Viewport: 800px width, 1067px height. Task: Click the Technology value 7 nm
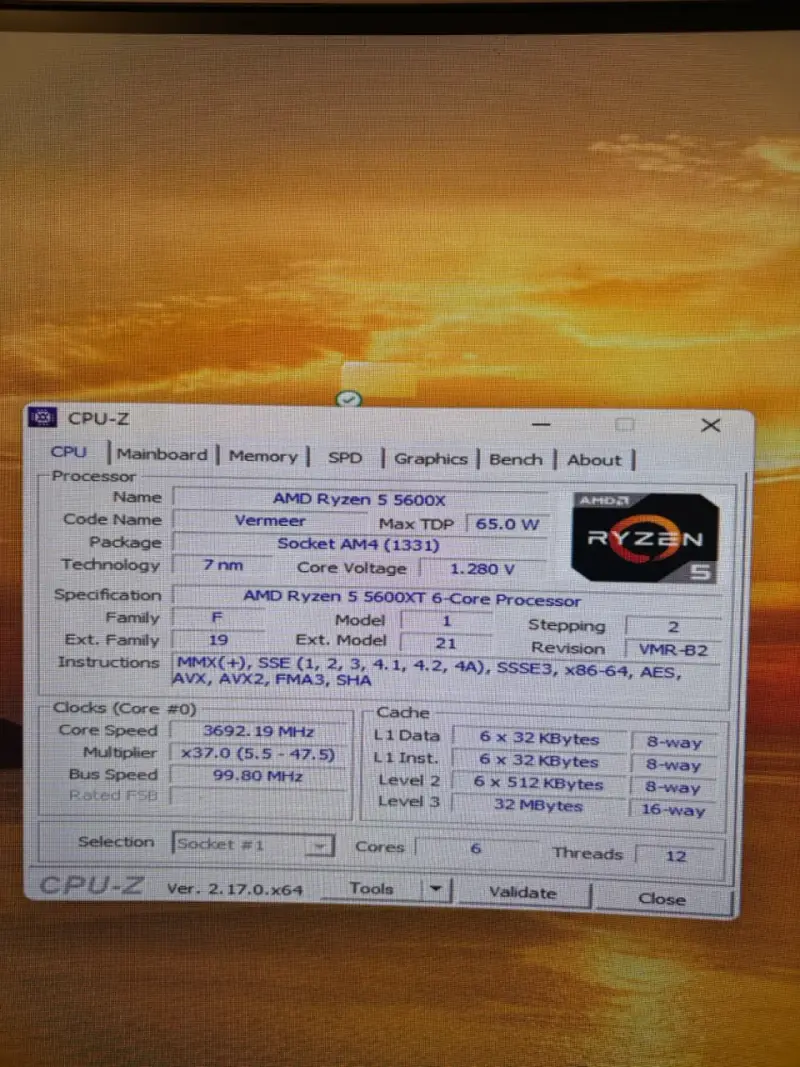point(223,565)
